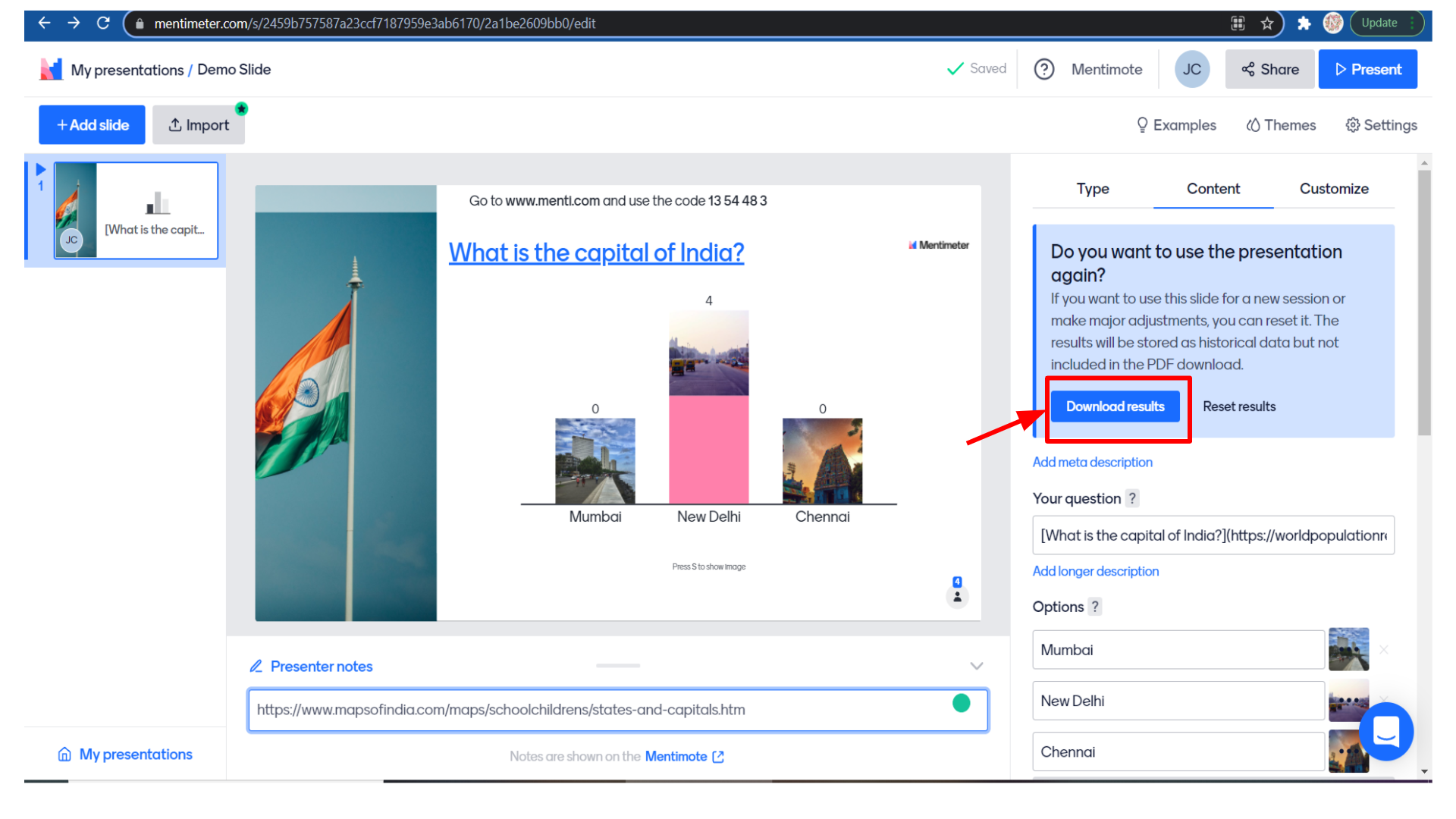This screenshot has height=819, width=1456.
Task: Click browser extensions puzzle icon
Action: (1304, 24)
